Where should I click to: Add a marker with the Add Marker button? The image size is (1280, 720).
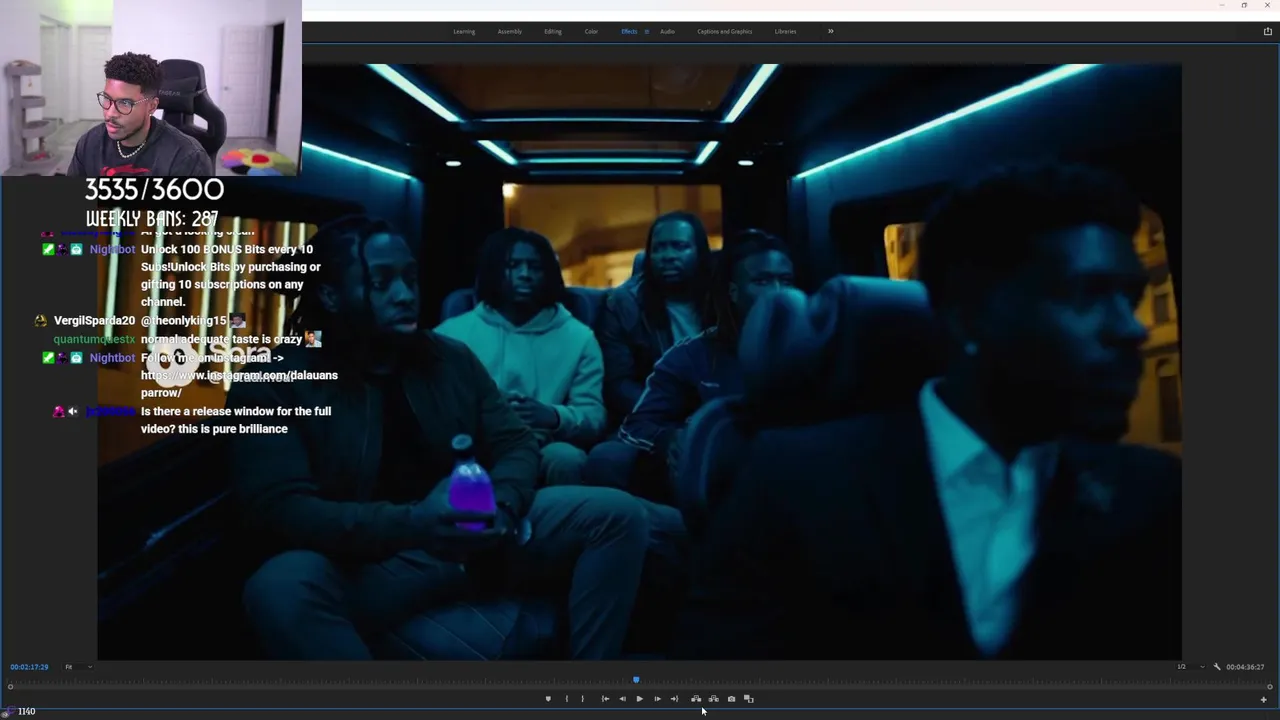click(548, 699)
